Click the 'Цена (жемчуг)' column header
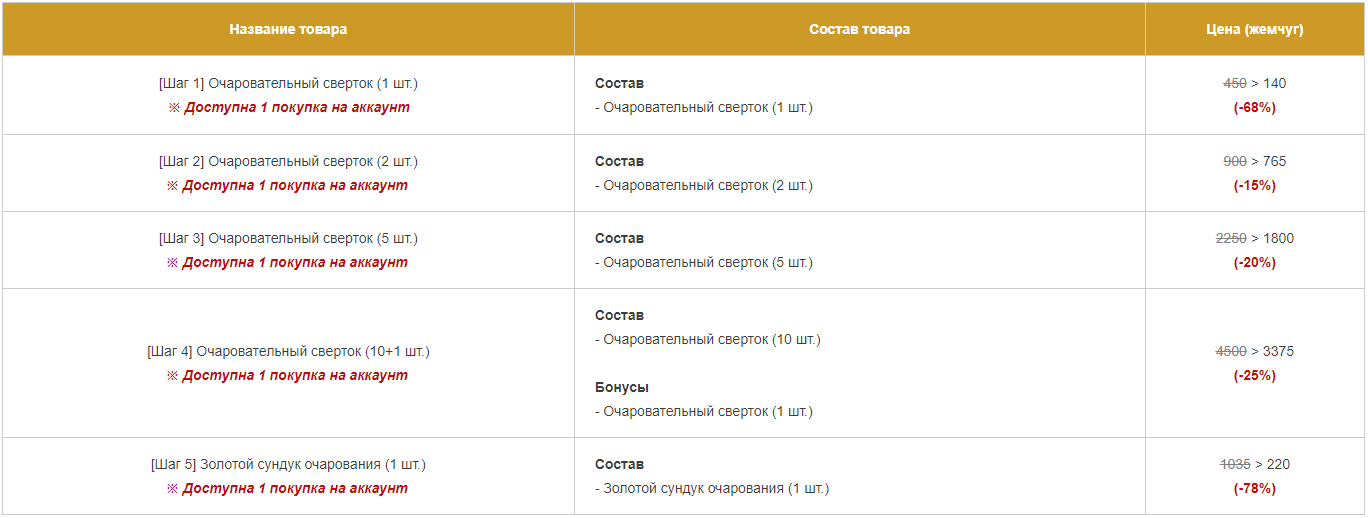This screenshot has width=1368, height=518. point(1255,29)
